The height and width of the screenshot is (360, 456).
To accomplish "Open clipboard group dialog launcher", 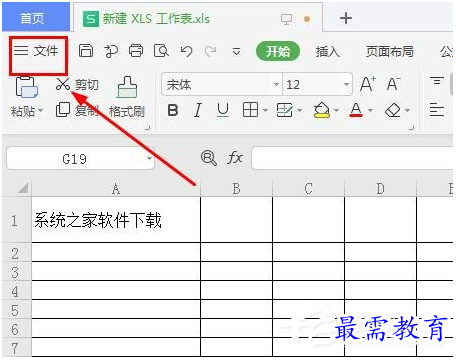I will [x=148, y=127].
